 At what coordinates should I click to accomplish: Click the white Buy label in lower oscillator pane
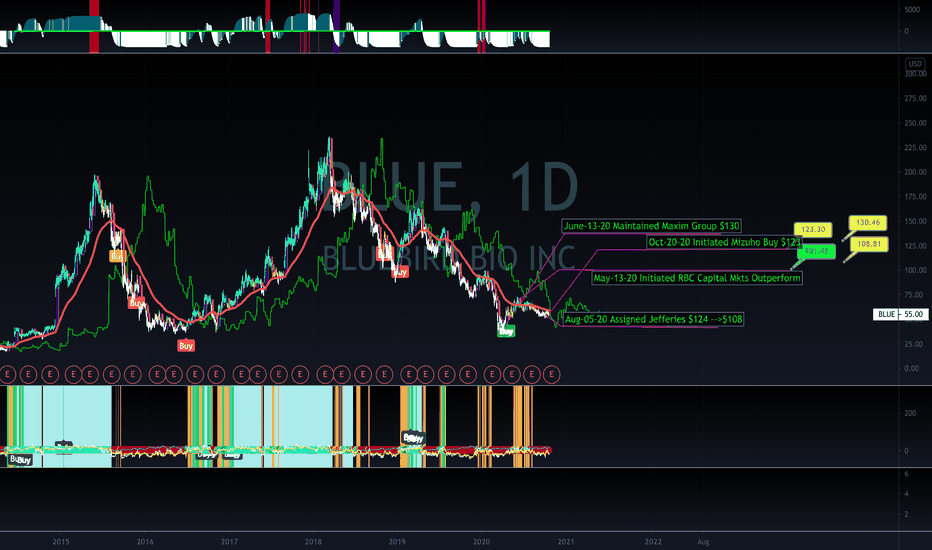pyautogui.click(x=413, y=438)
